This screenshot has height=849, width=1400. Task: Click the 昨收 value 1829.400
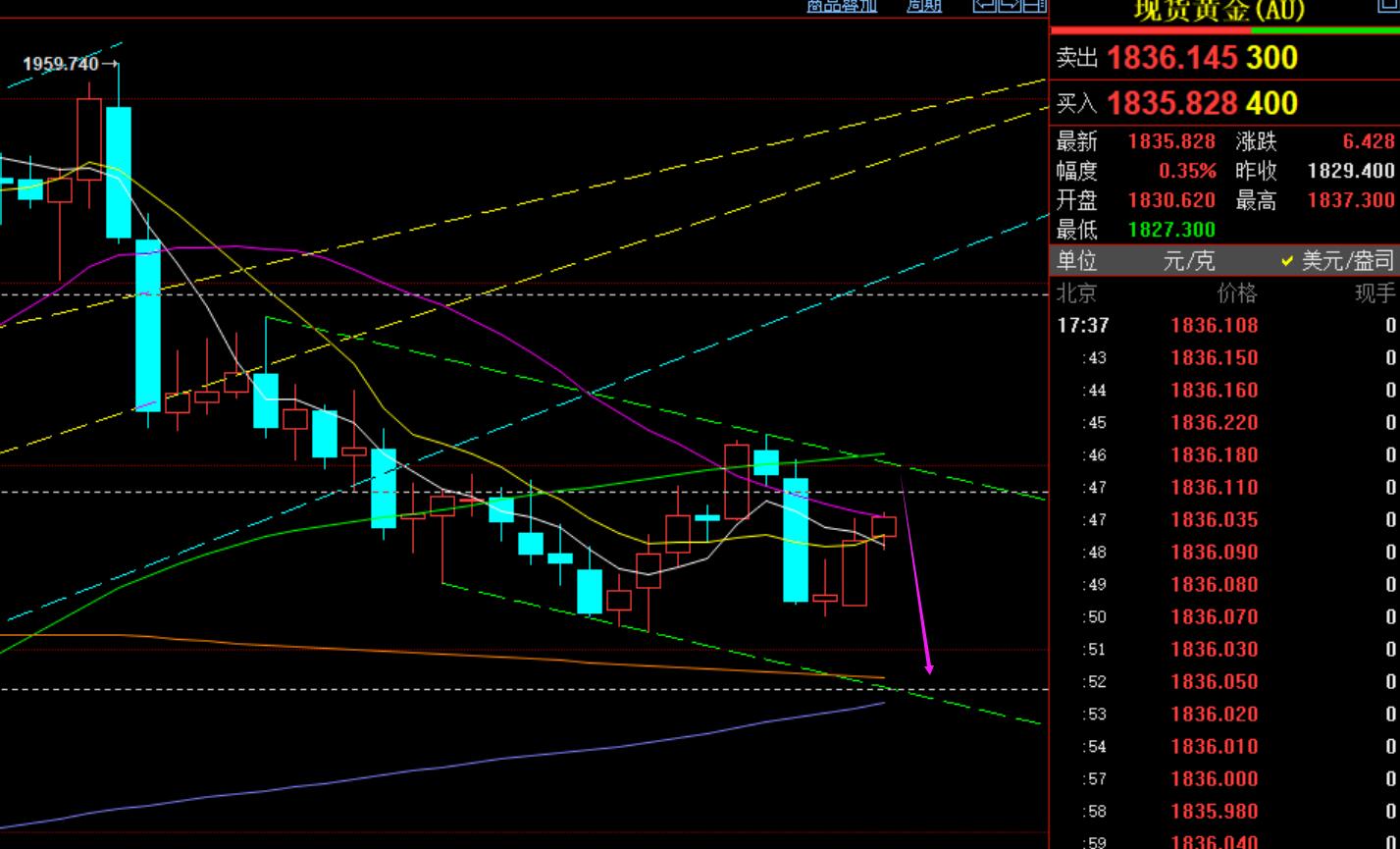click(1351, 171)
